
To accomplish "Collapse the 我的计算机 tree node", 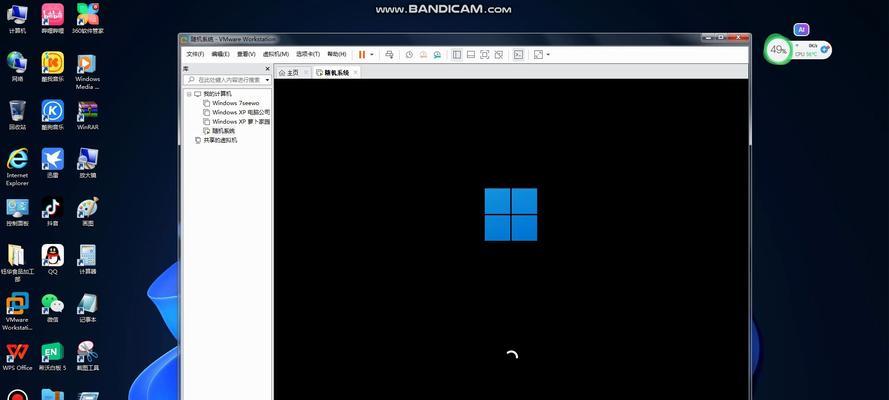I will [189, 94].
